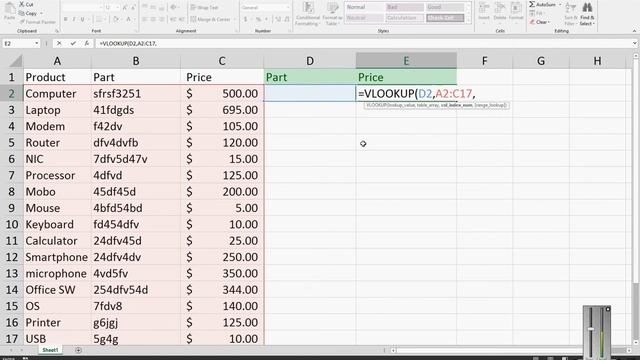Apply the Good cell style
The width and height of the screenshot is (640, 360).
(x=444, y=7)
